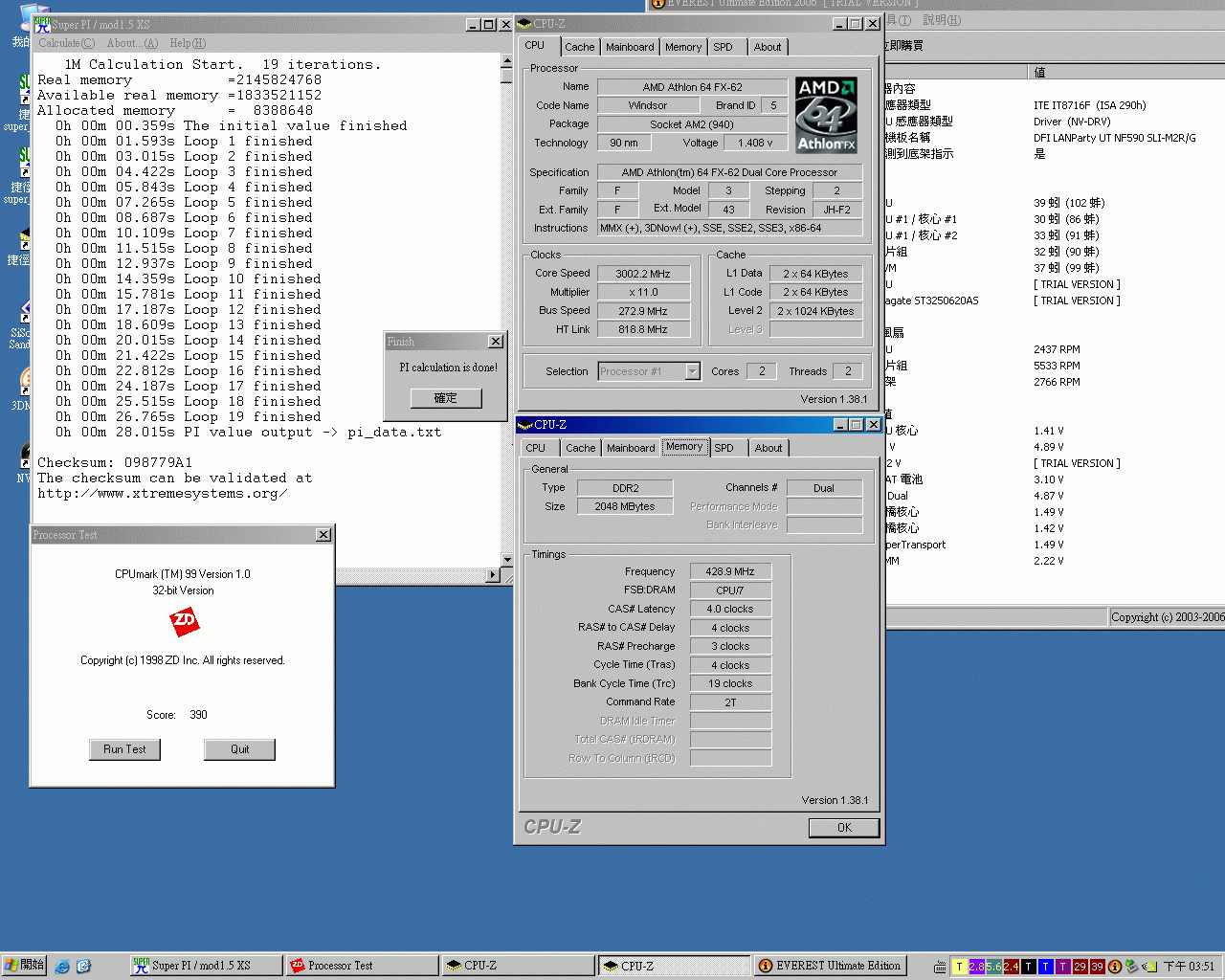This screenshot has height=980, width=1225.
Task: Click Super PI scrollbar up arrow
Action: point(506,60)
